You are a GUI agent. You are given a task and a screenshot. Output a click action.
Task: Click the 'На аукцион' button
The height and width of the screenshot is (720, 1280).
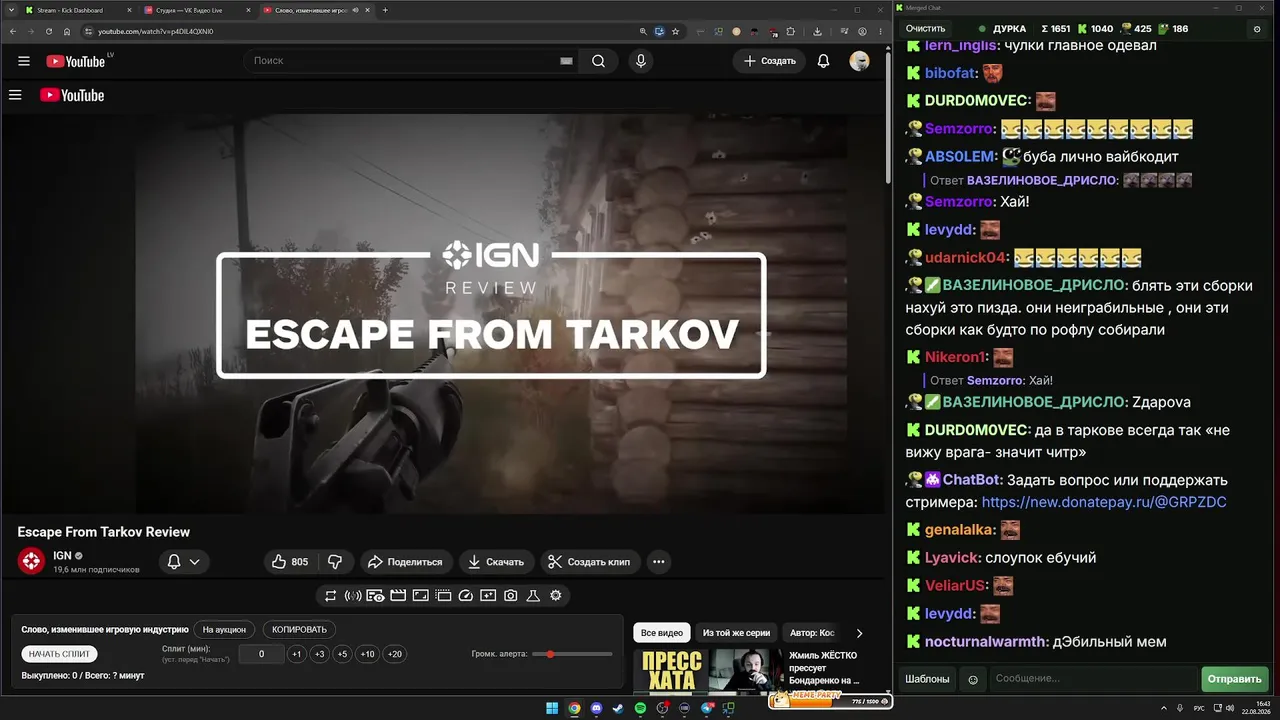tap(224, 630)
